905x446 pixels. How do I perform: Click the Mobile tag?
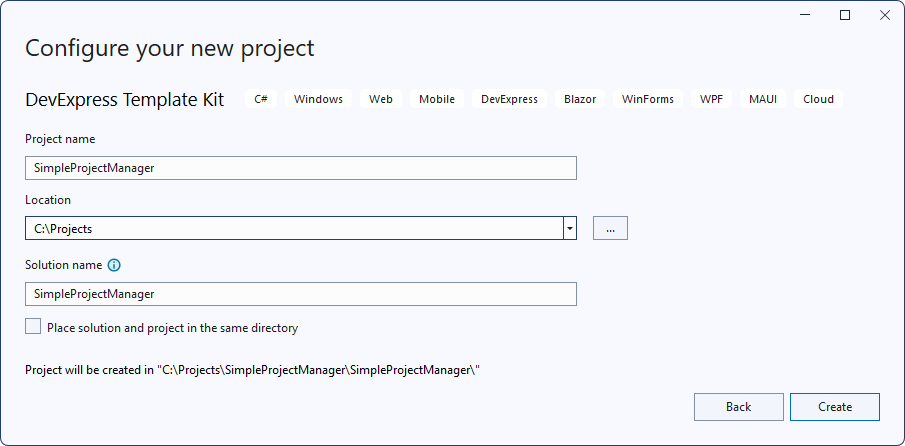pyautogui.click(x=437, y=99)
